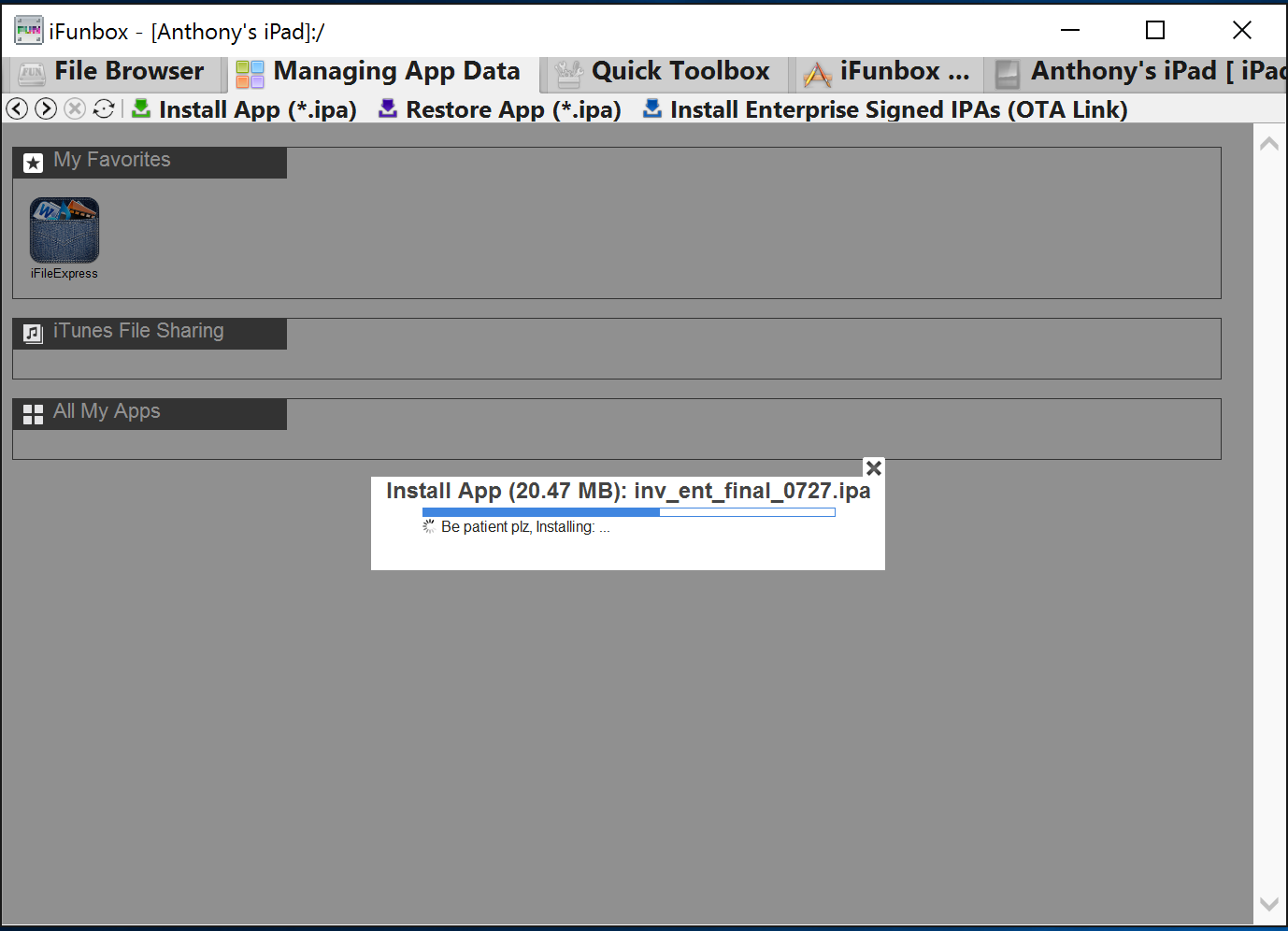
Task: Go forward with the right arrow icon
Action: click(x=46, y=108)
